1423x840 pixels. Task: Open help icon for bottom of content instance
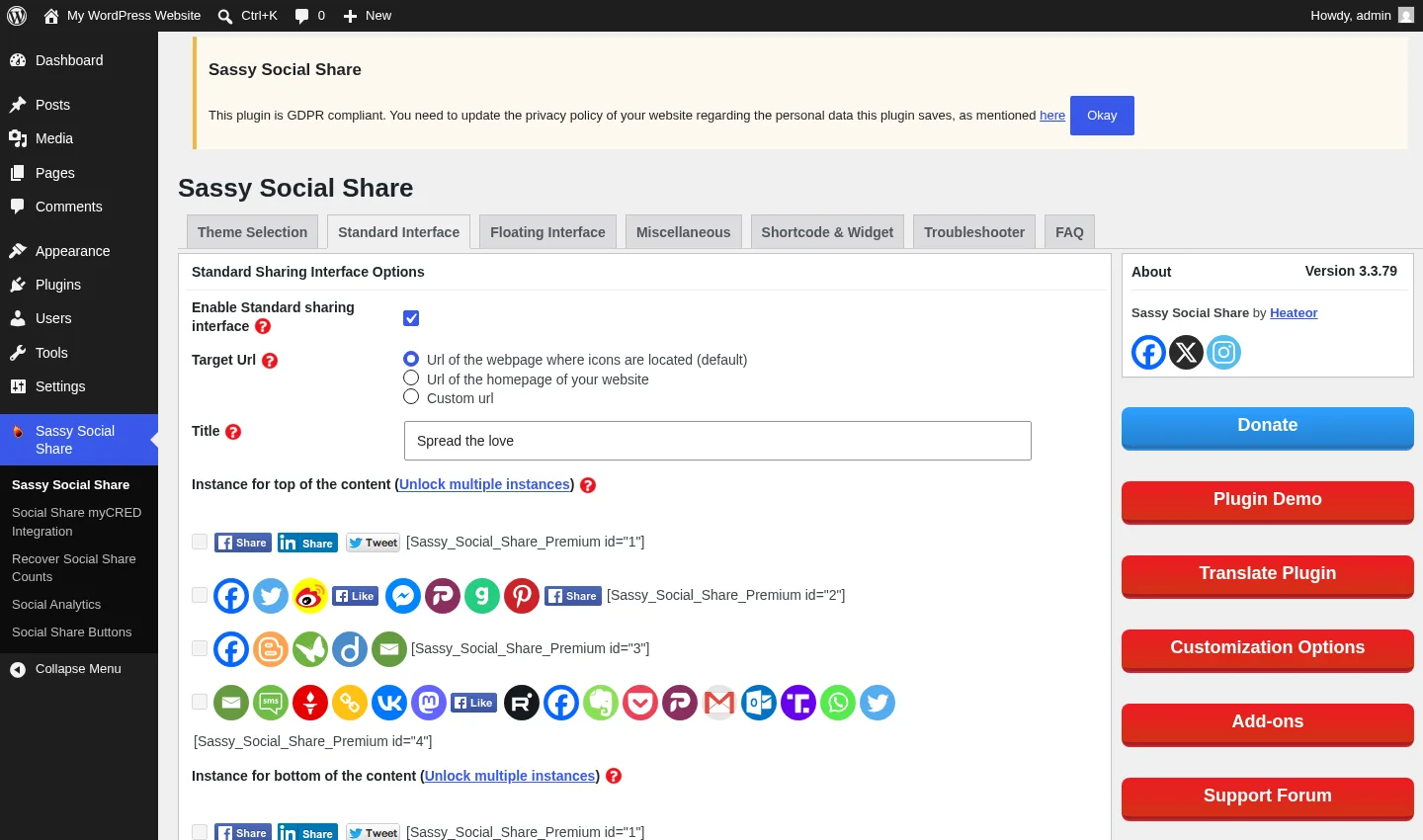614,776
